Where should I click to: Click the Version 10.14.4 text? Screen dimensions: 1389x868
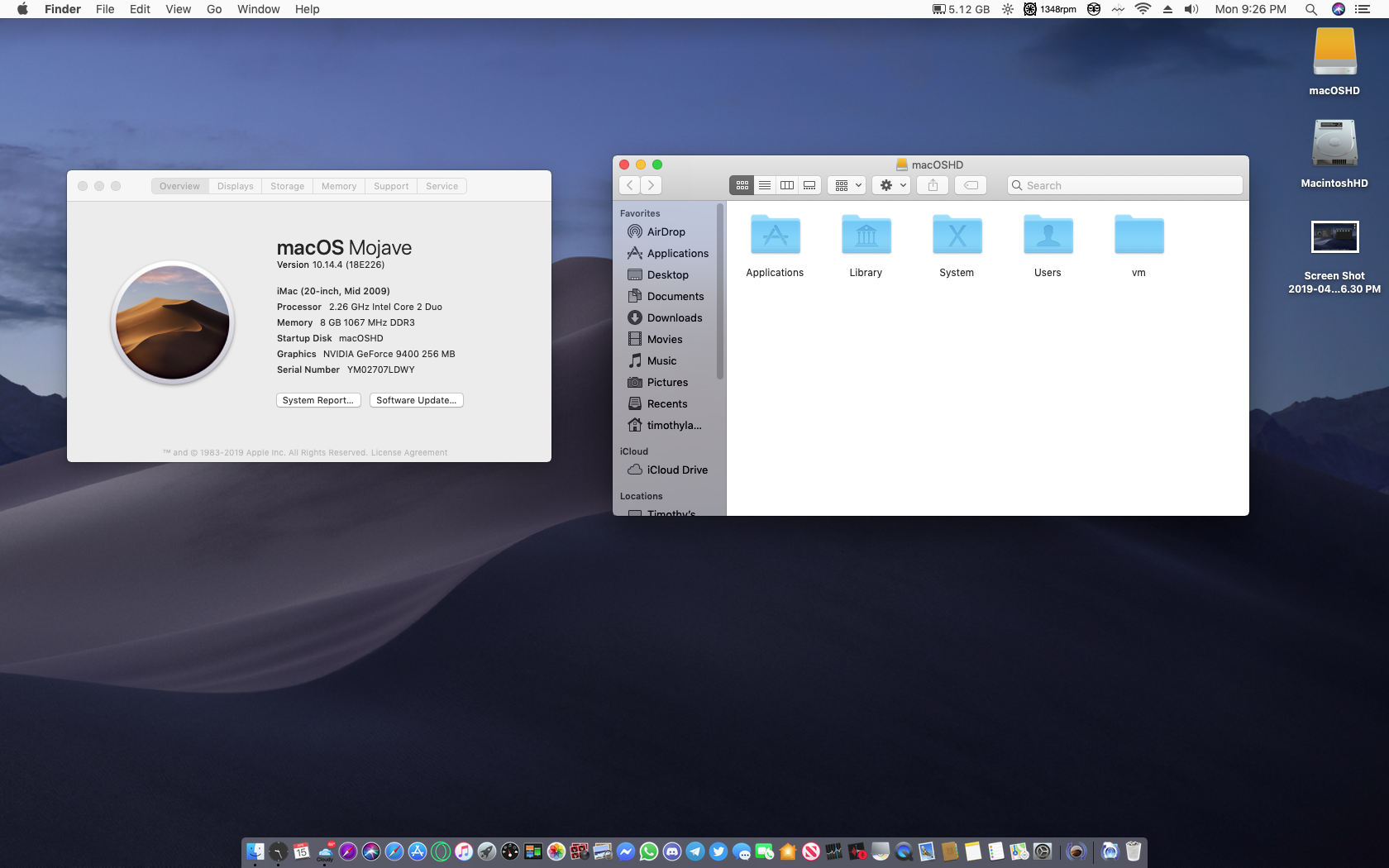click(x=331, y=265)
